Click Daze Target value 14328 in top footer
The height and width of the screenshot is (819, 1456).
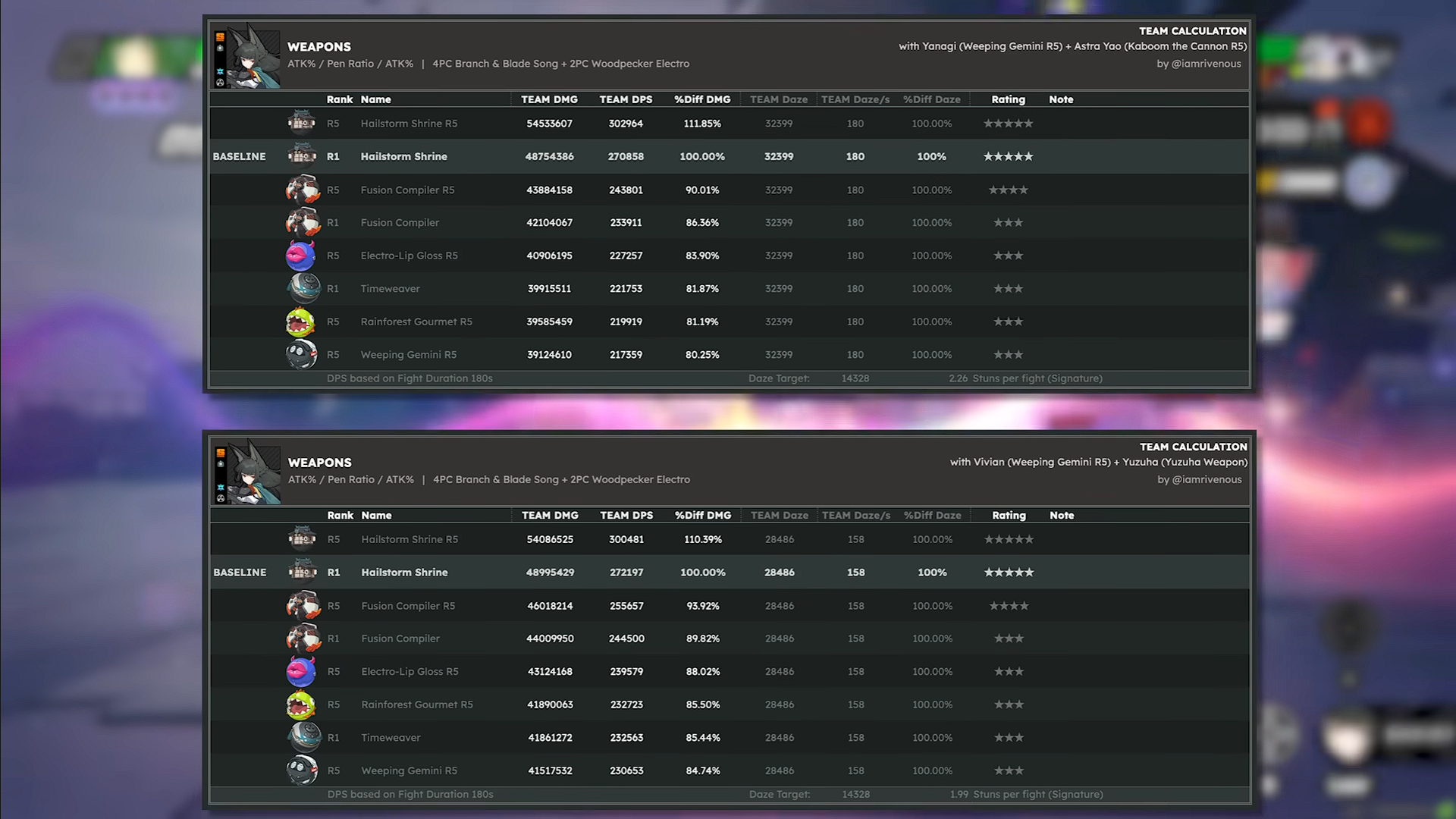855,378
